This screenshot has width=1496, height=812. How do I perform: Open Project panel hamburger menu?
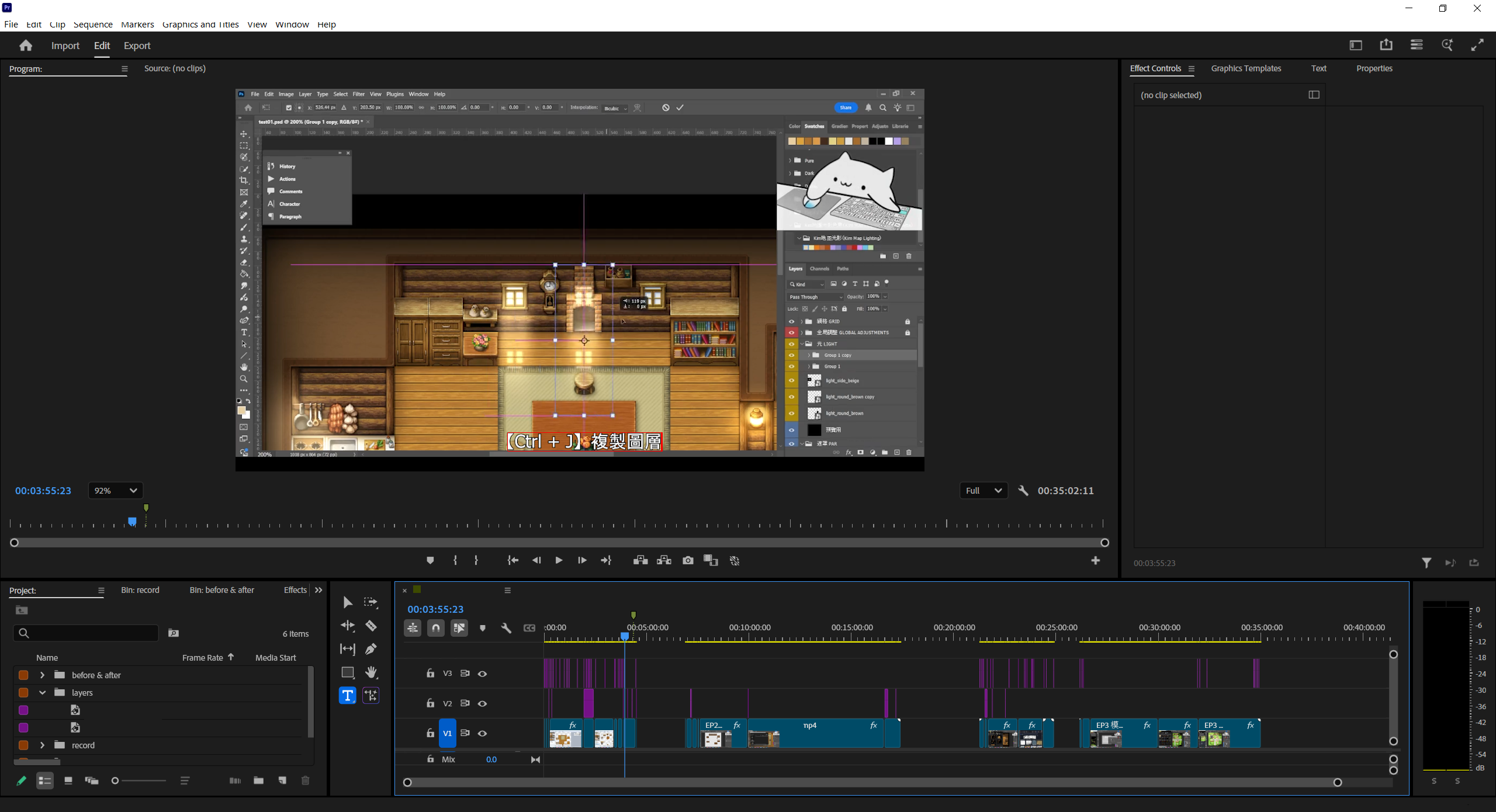point(101,591)
